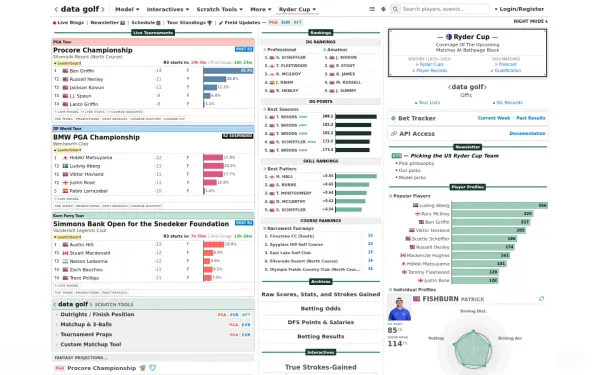Open Ryder Cup Forecast link
This screenshot has width=600, height=375.
coord(507,64)
